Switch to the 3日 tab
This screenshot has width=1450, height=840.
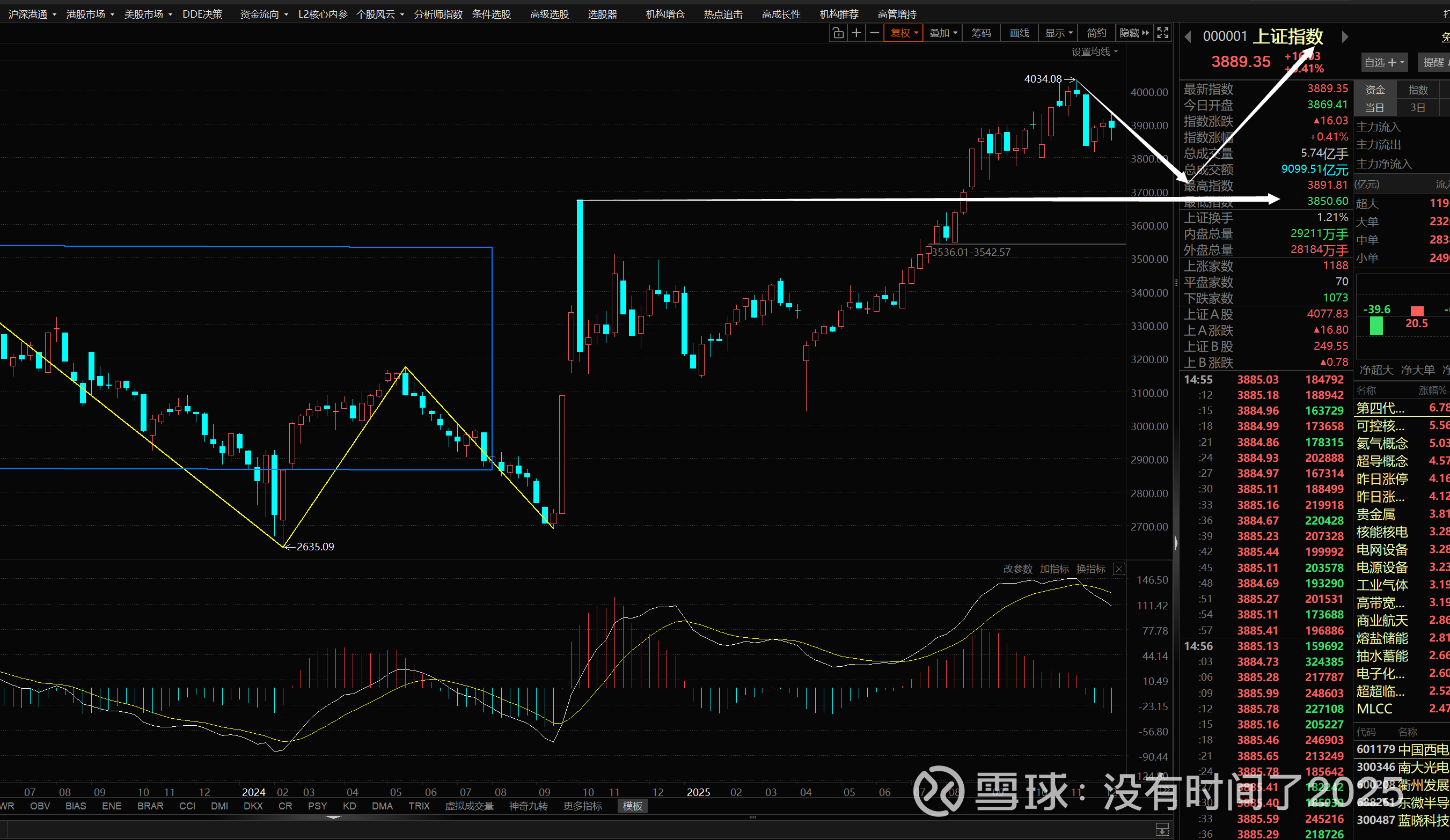tap(1418, 107)
